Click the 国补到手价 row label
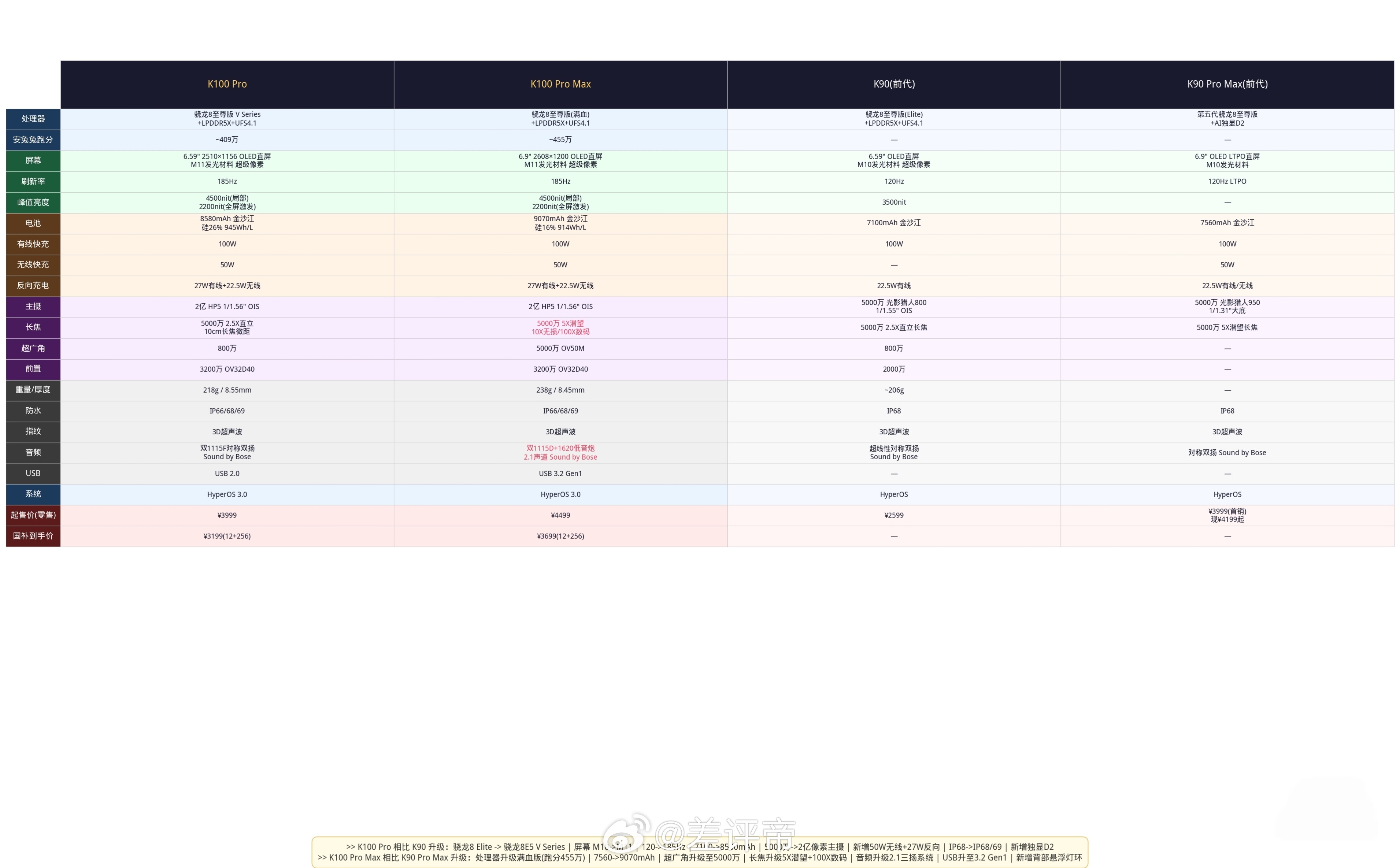1400x868 pixels. point(33,536)
